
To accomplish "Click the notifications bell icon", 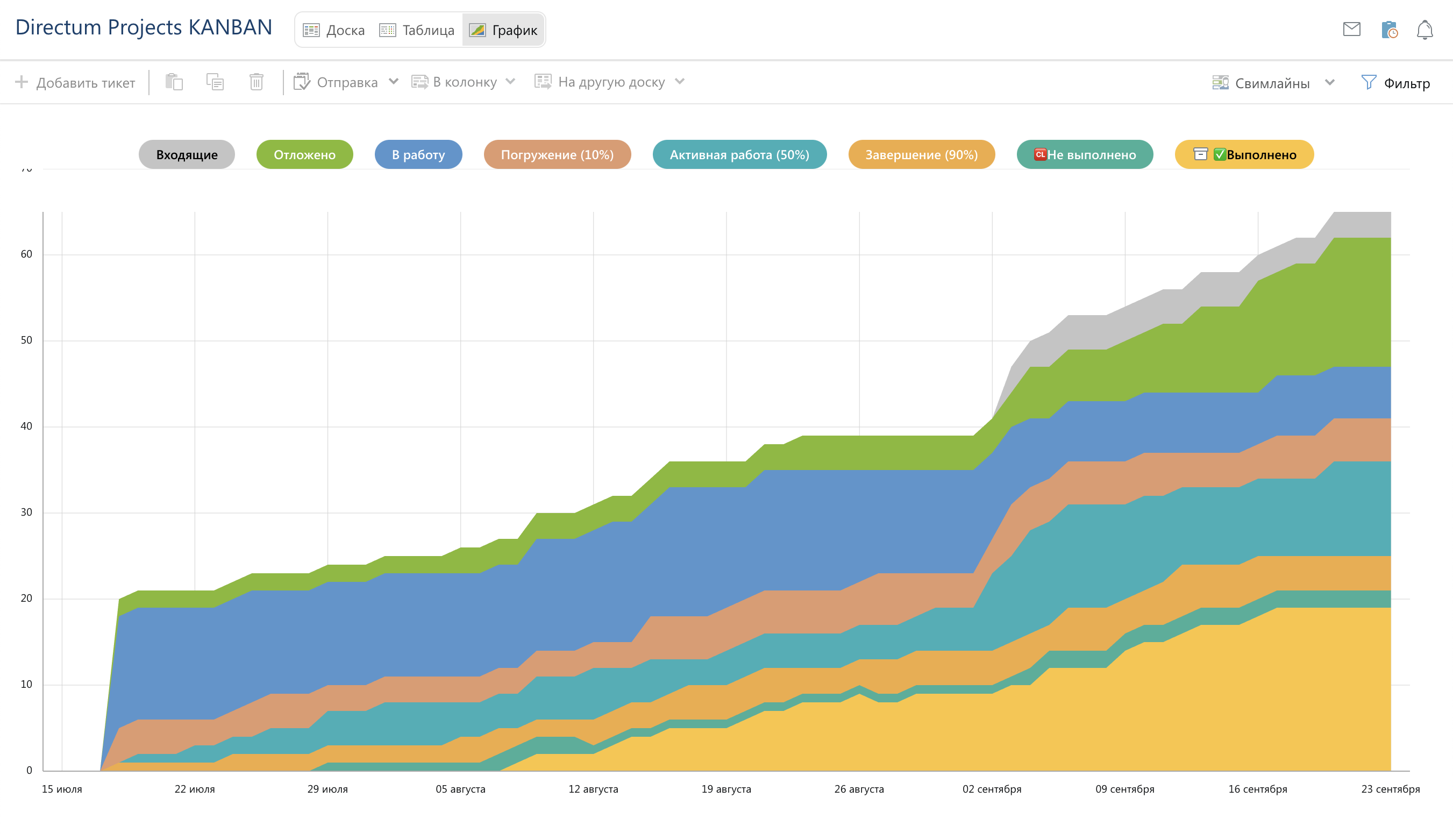I will click(x=1424, y=30).
